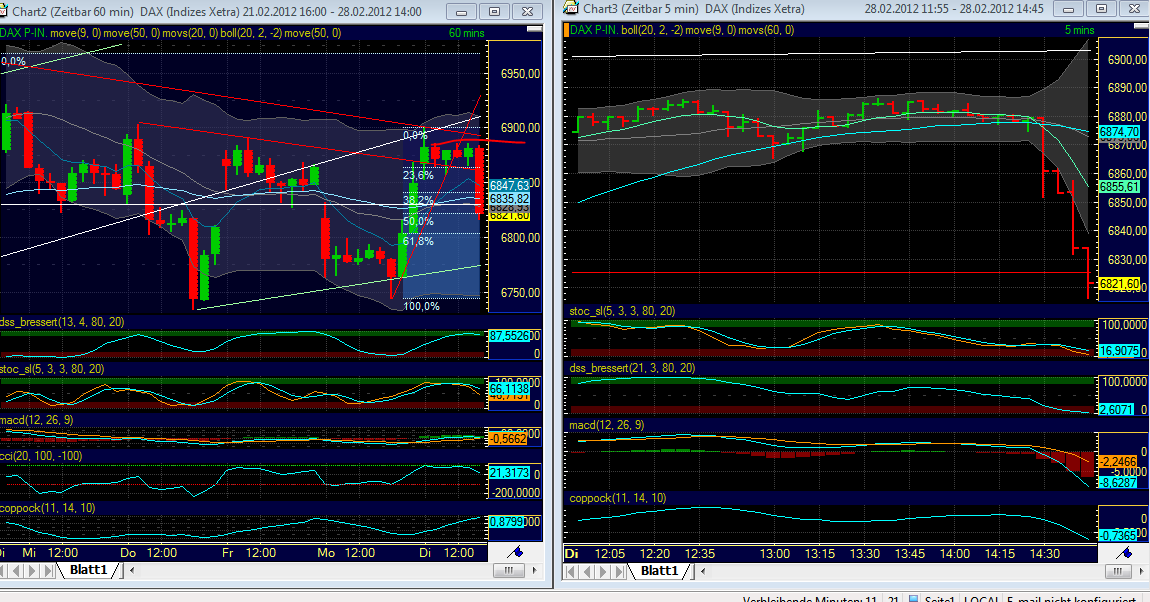Select cci(20, 100, -100) indicator label
This screenshot has height=602, width=1150.
click(x=40, y=455)
